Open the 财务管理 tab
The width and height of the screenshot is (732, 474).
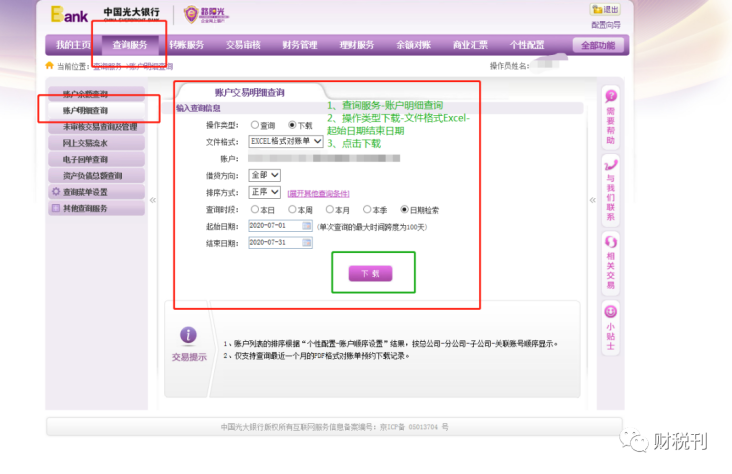[300, 45]
